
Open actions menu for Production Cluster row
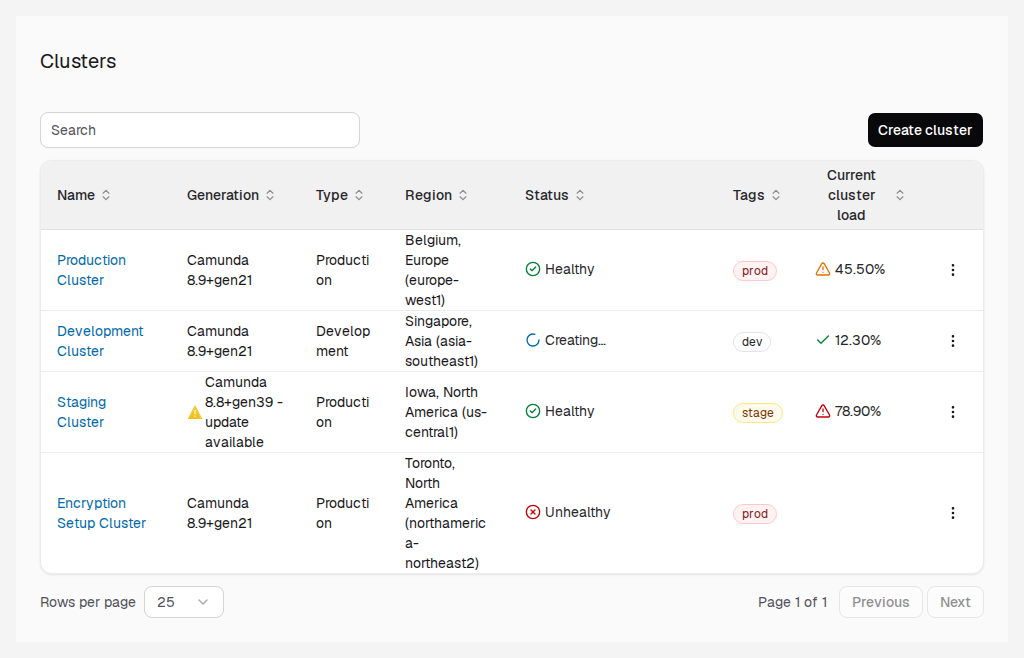[x=953, y=270]
